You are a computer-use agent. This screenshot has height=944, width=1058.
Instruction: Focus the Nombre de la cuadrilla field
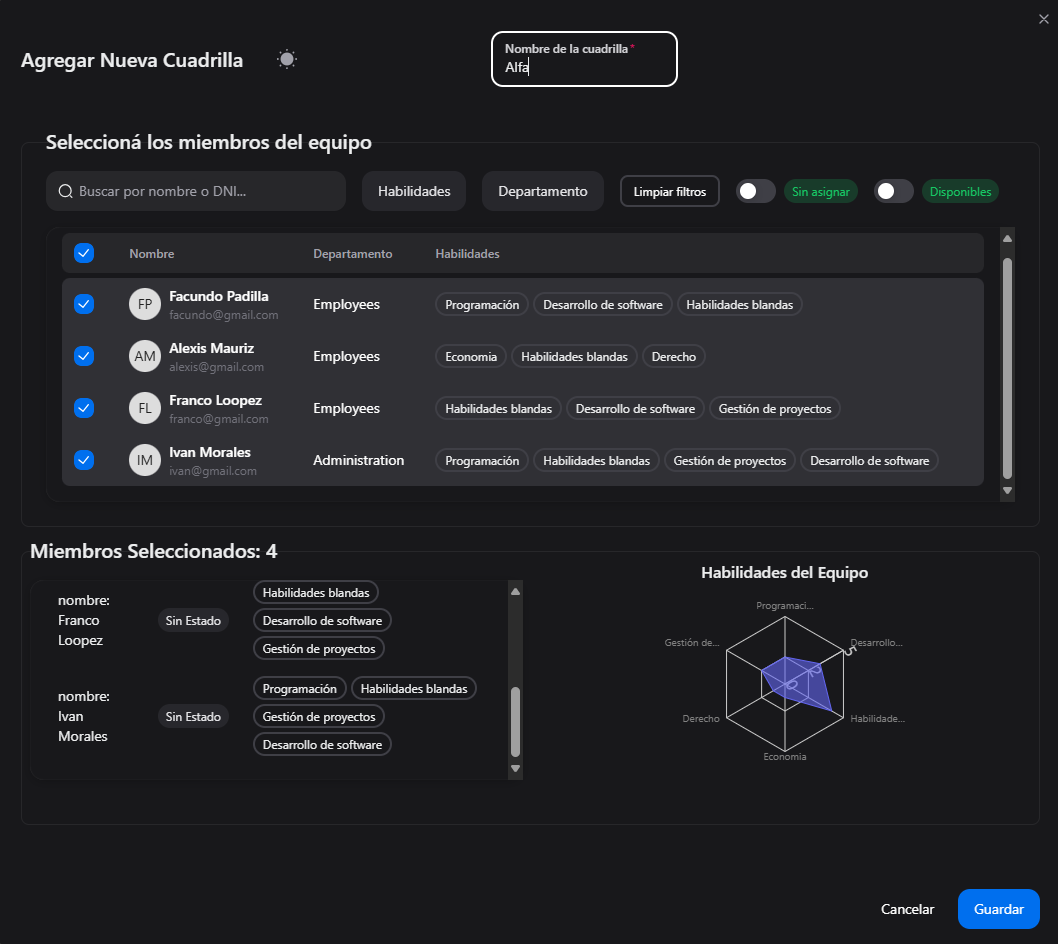pos(584,68)
